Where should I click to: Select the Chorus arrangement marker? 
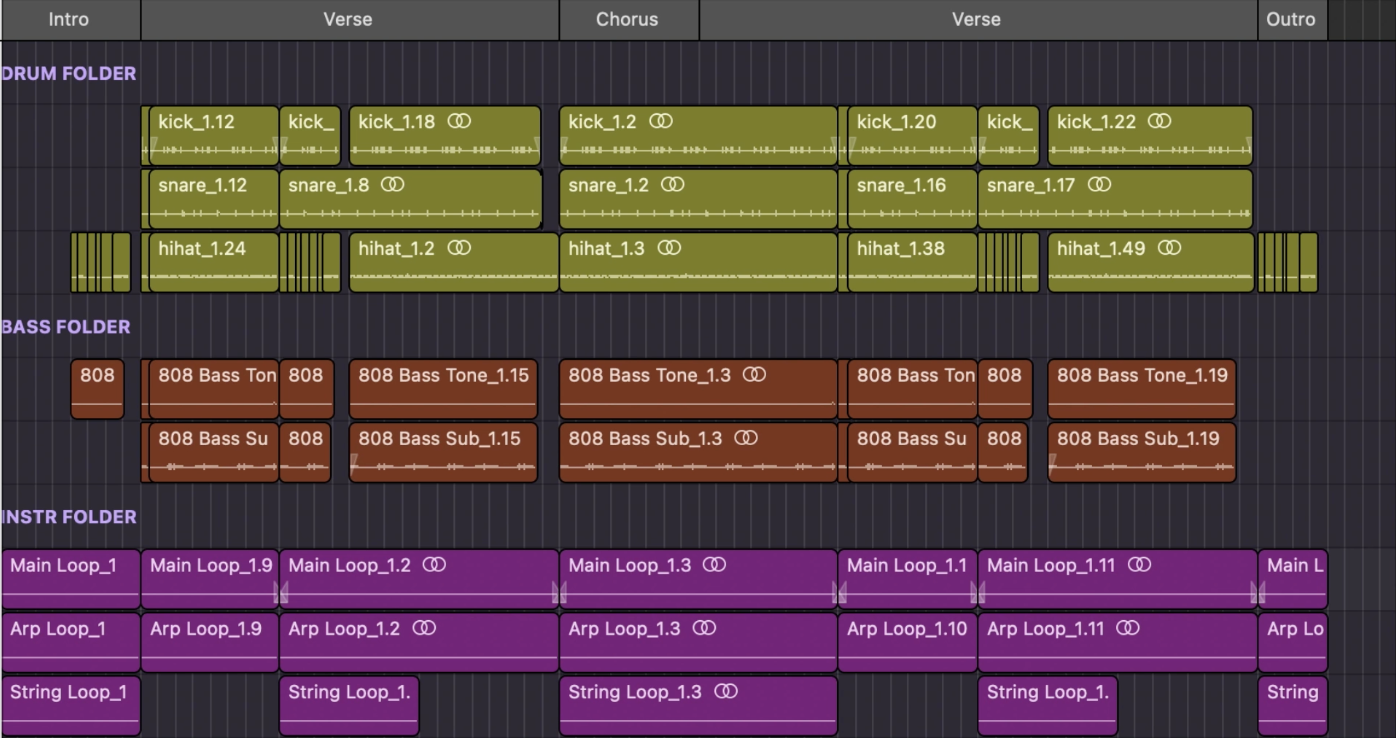629,20
